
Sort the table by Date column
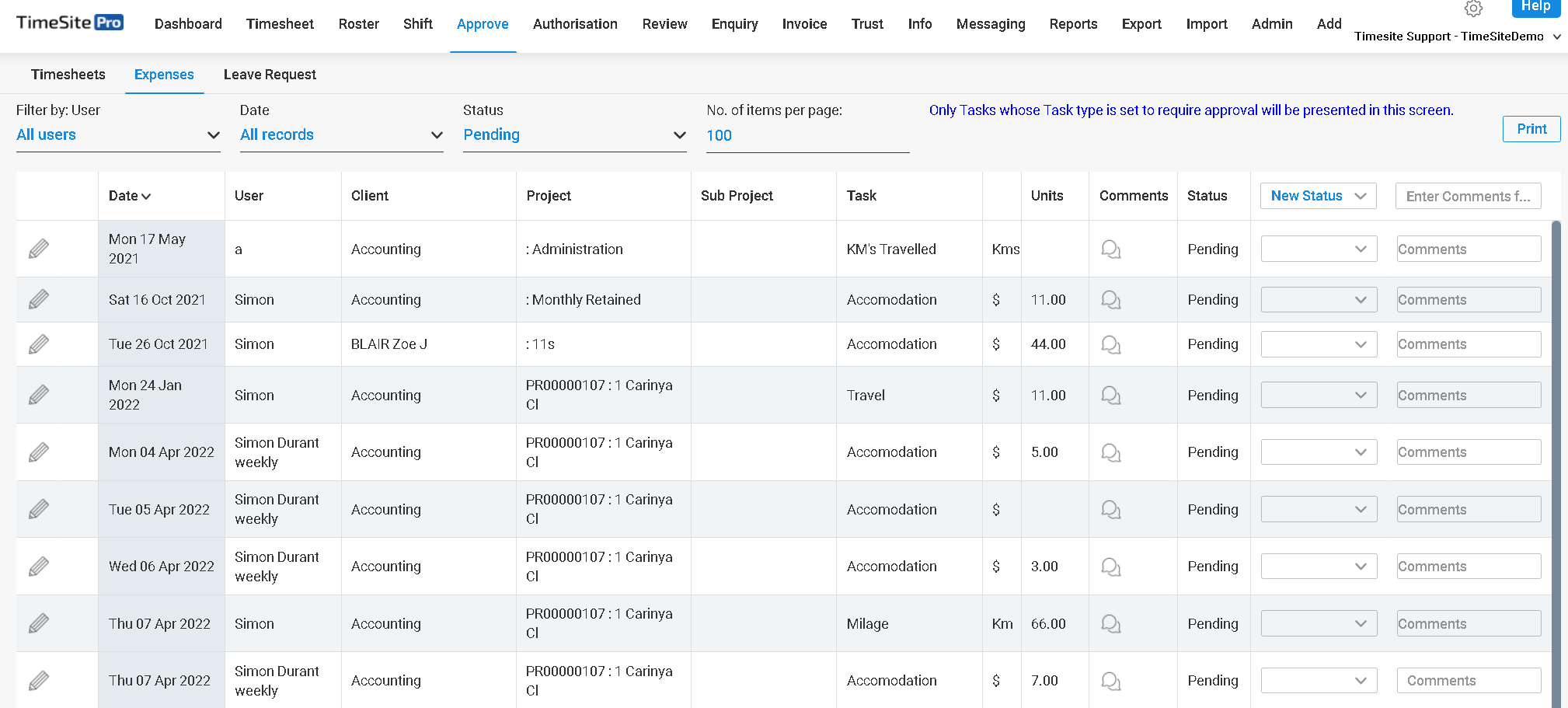[130, 196]
